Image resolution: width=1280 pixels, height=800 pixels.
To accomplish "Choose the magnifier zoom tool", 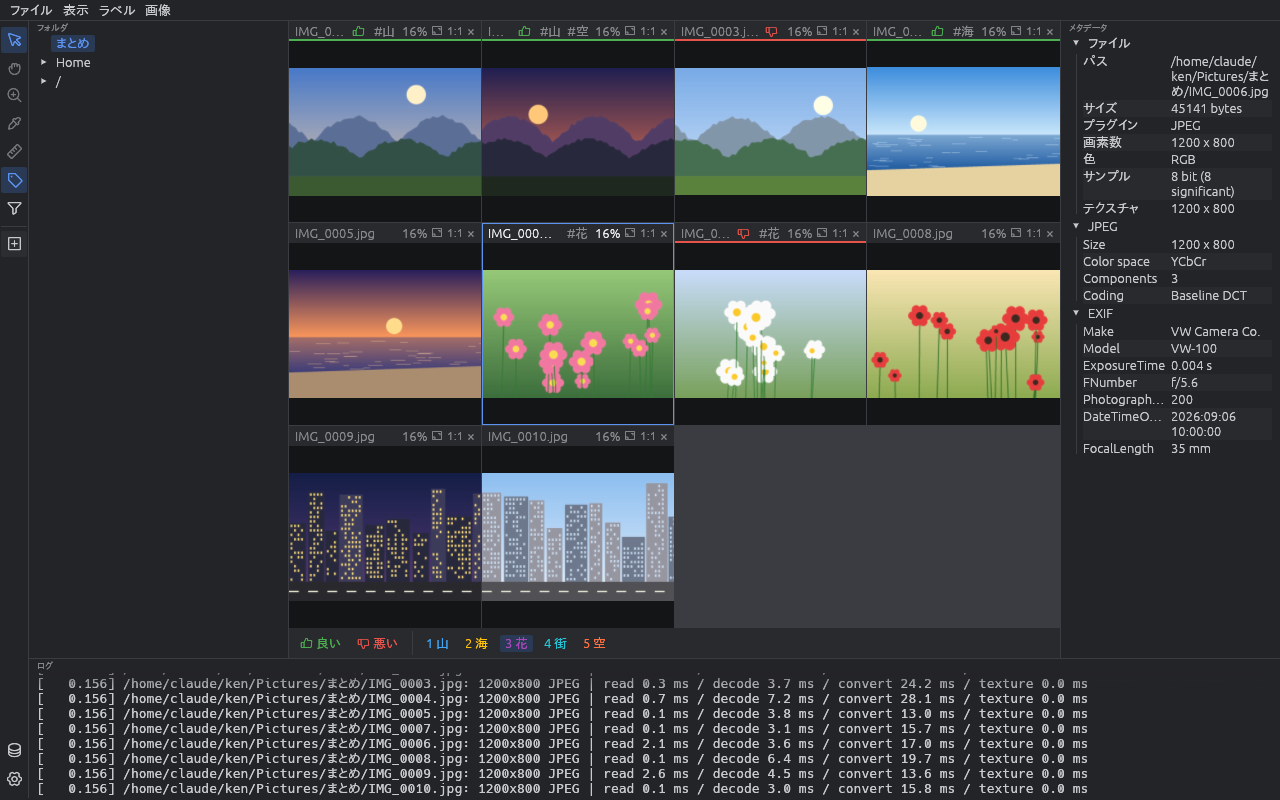I will click(x=14, y=96).
